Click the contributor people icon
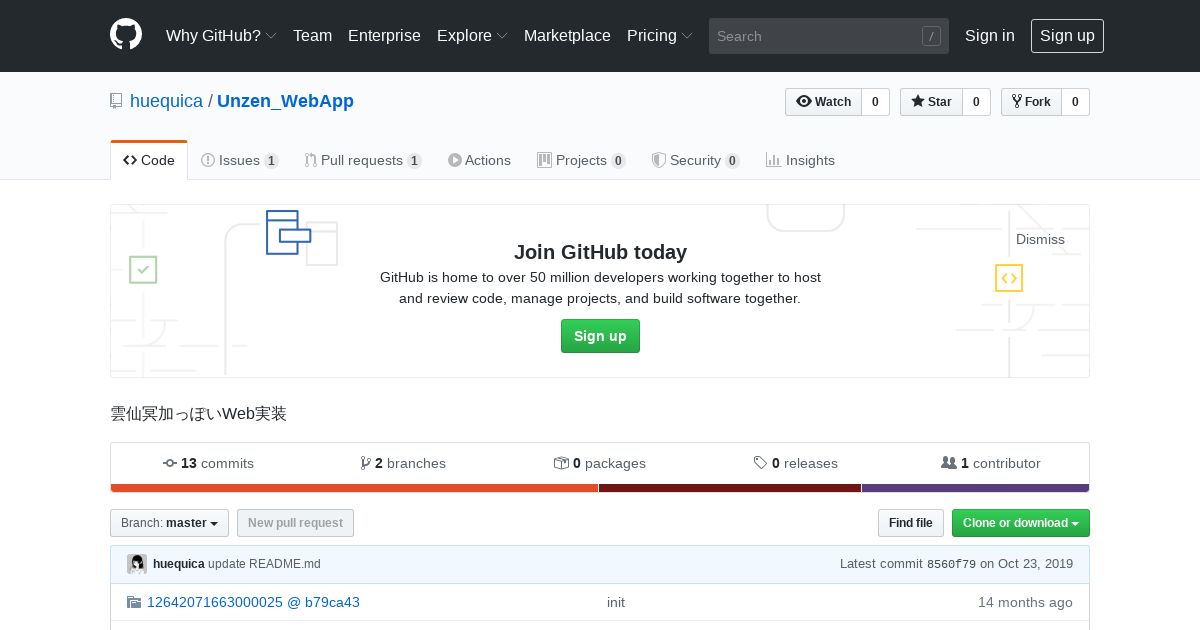1200x630 pixels. (949, 463)
